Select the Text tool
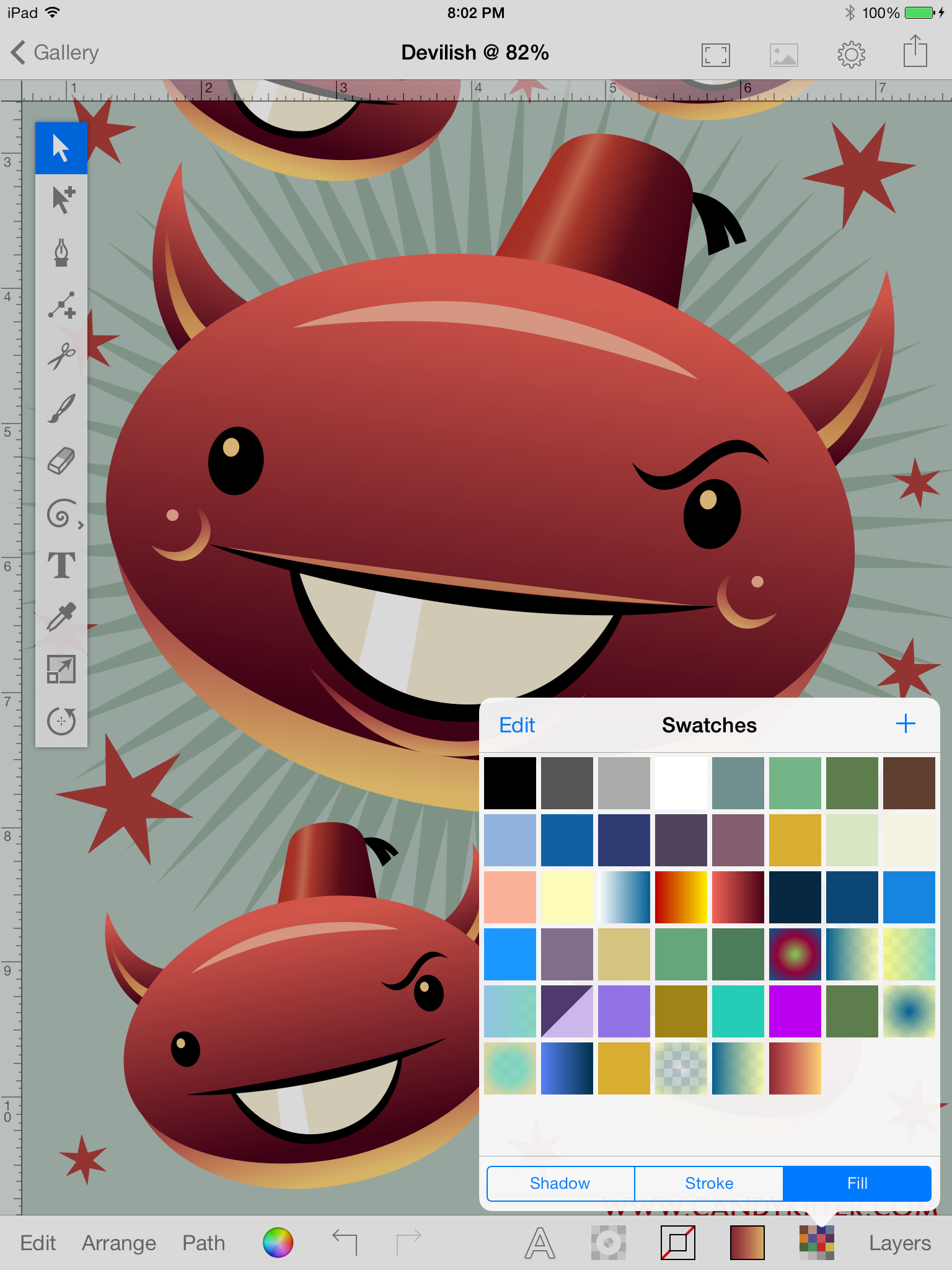Image resolution: width=952 pixels, height=1270 pixels. click(x=61, y=565)
